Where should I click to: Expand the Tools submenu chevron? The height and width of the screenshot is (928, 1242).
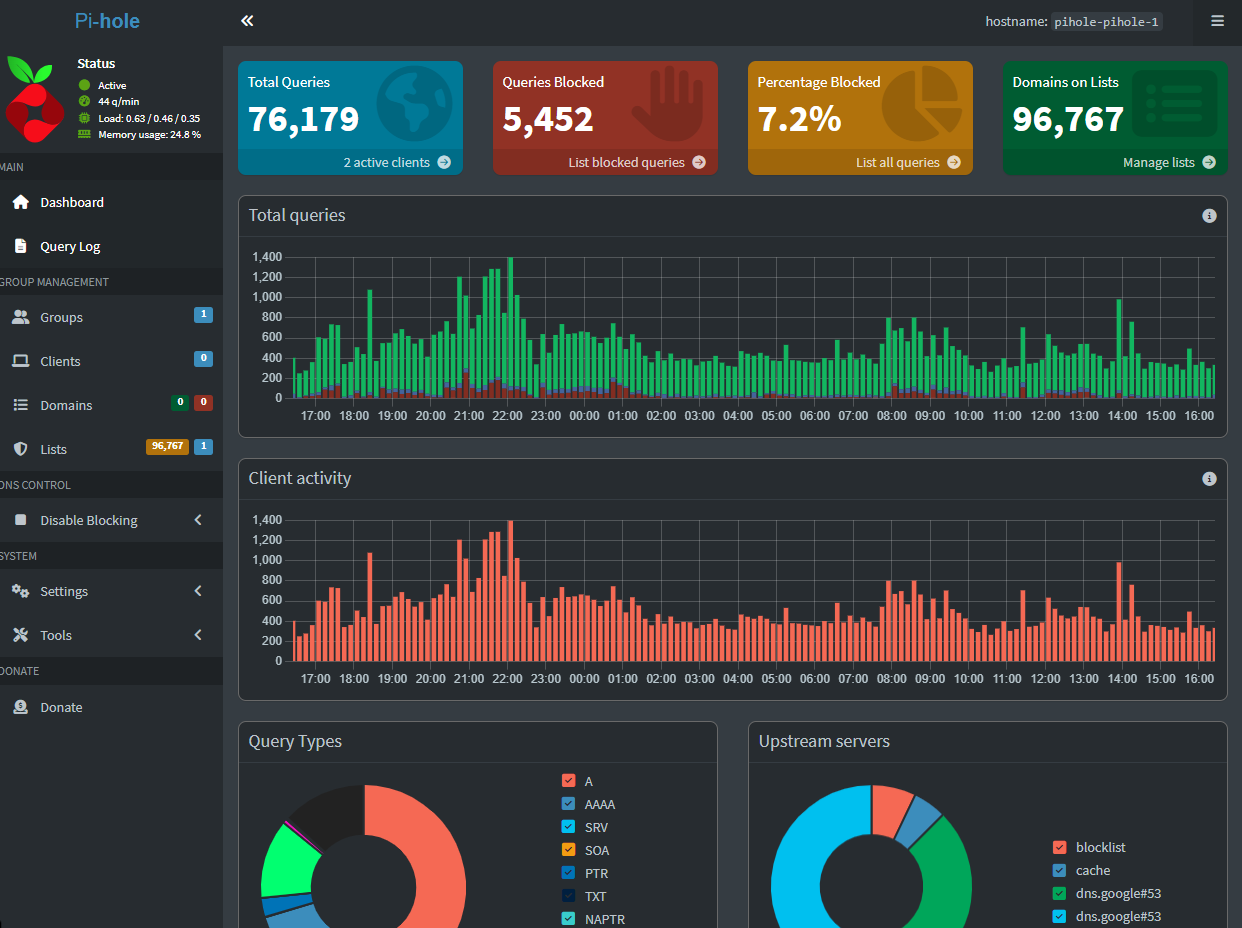[198, 635]
